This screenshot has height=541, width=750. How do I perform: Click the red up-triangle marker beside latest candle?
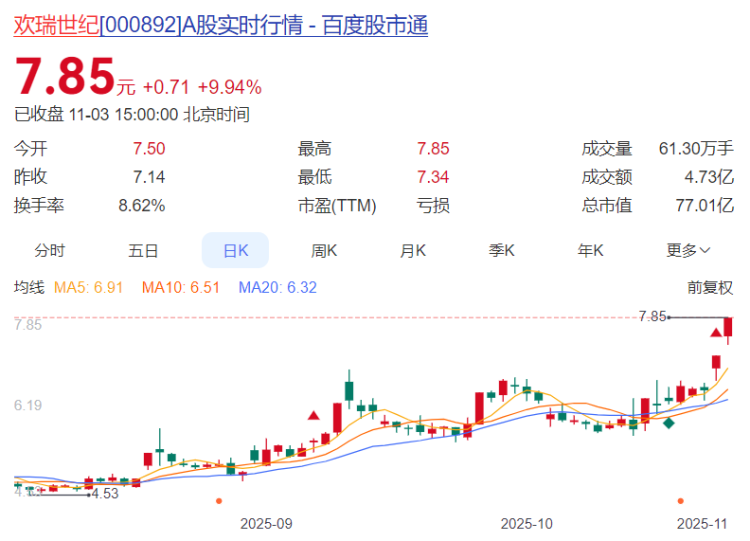pyautogui.click(x=716, y=332)
